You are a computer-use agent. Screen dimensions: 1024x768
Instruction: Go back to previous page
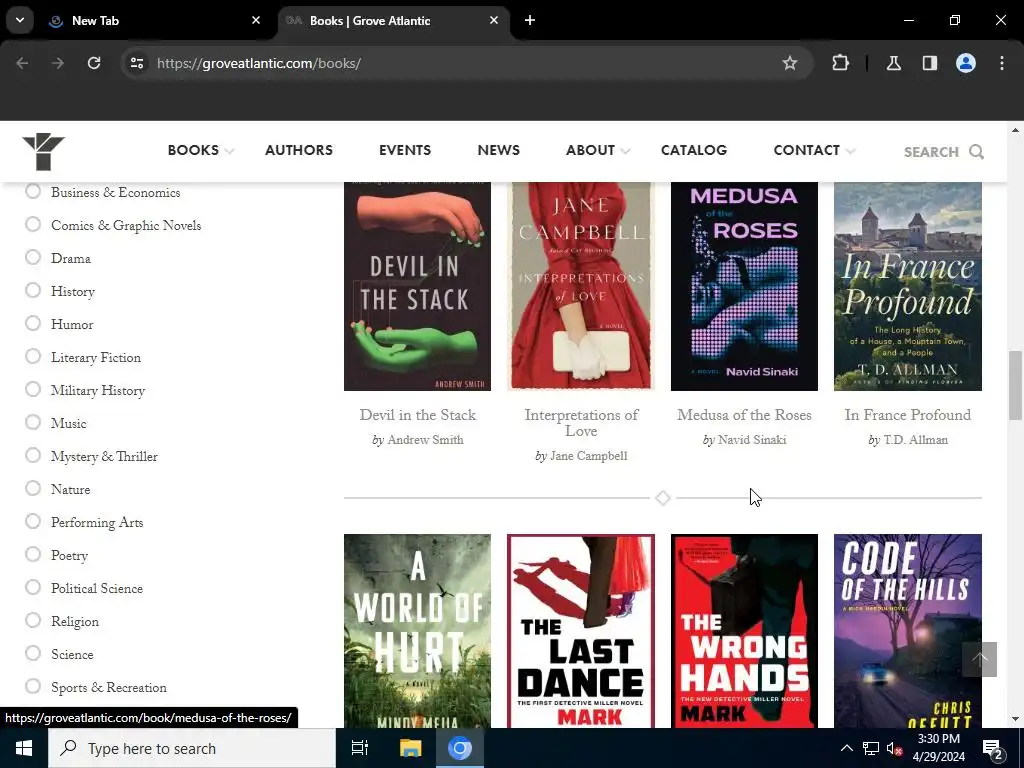click(22, 63)
